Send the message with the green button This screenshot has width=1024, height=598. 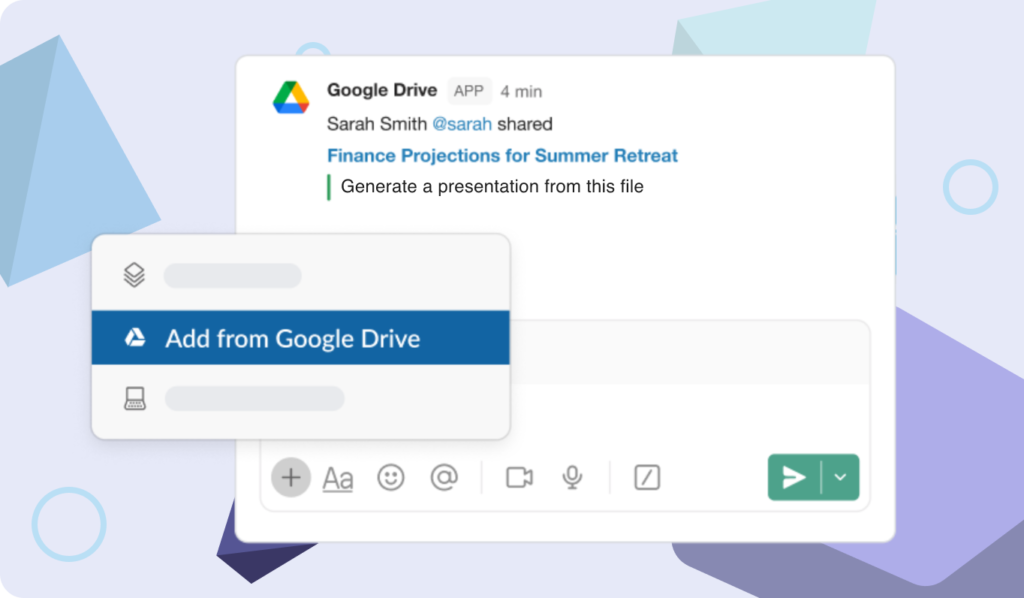click(794, 477)
